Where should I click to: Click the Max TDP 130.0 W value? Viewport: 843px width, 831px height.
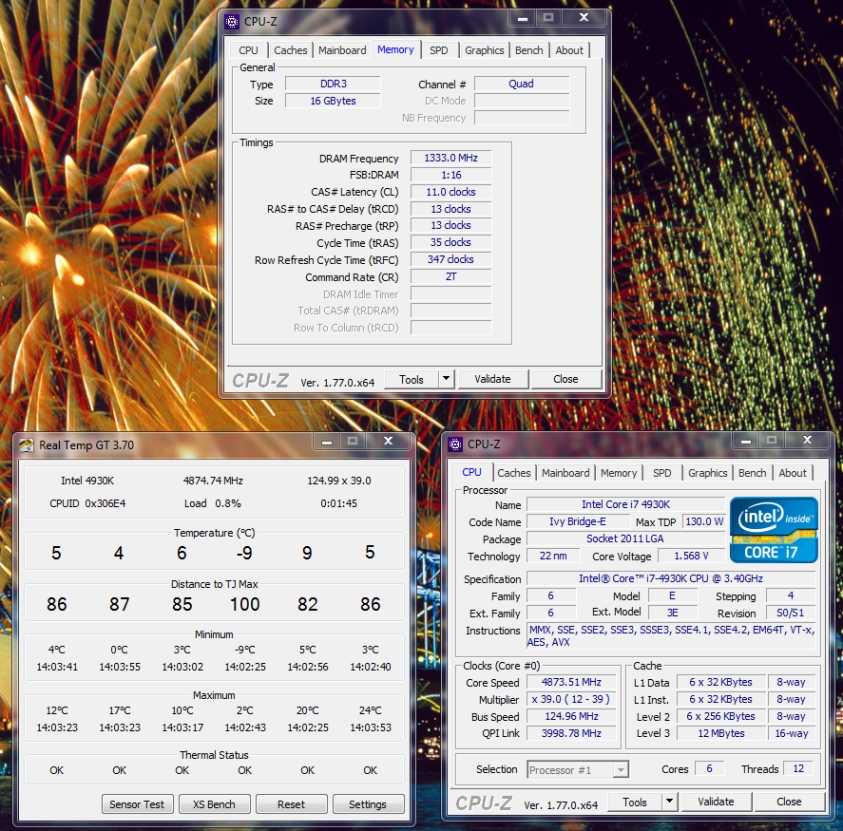[x=704, y=521]
